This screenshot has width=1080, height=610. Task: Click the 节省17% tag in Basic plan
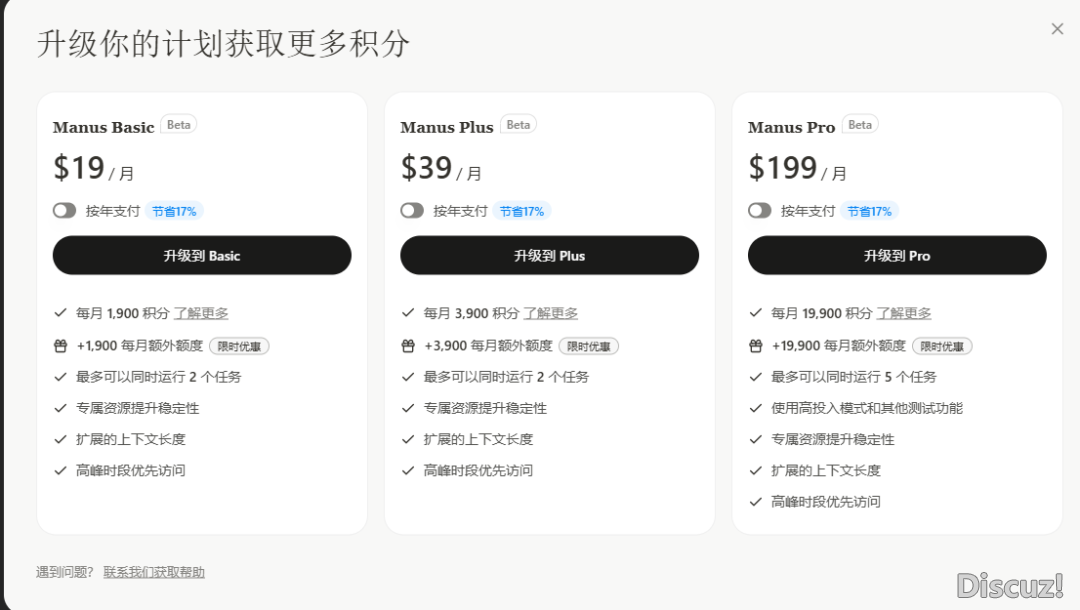[x=174, y=211]
